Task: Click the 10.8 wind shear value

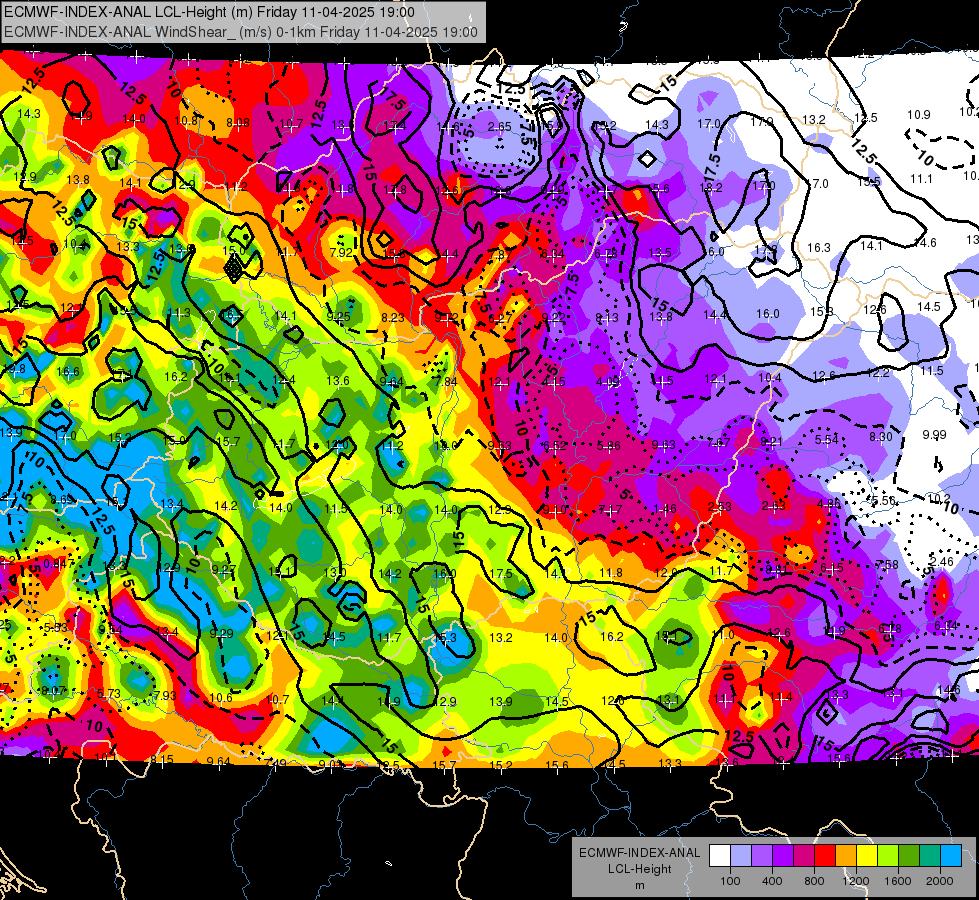Action: click(x=186, y=121)
